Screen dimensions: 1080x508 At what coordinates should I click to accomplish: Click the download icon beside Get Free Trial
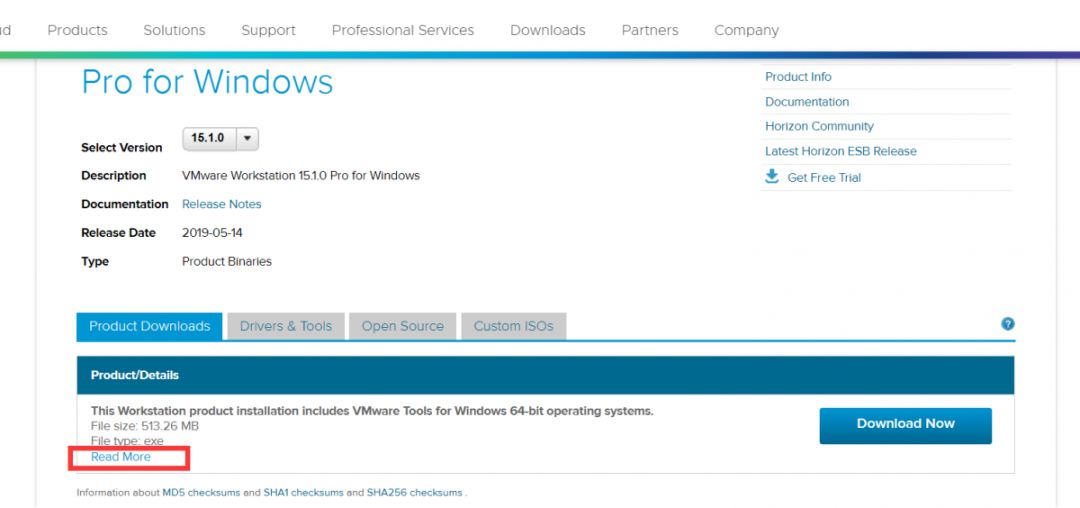771,177
